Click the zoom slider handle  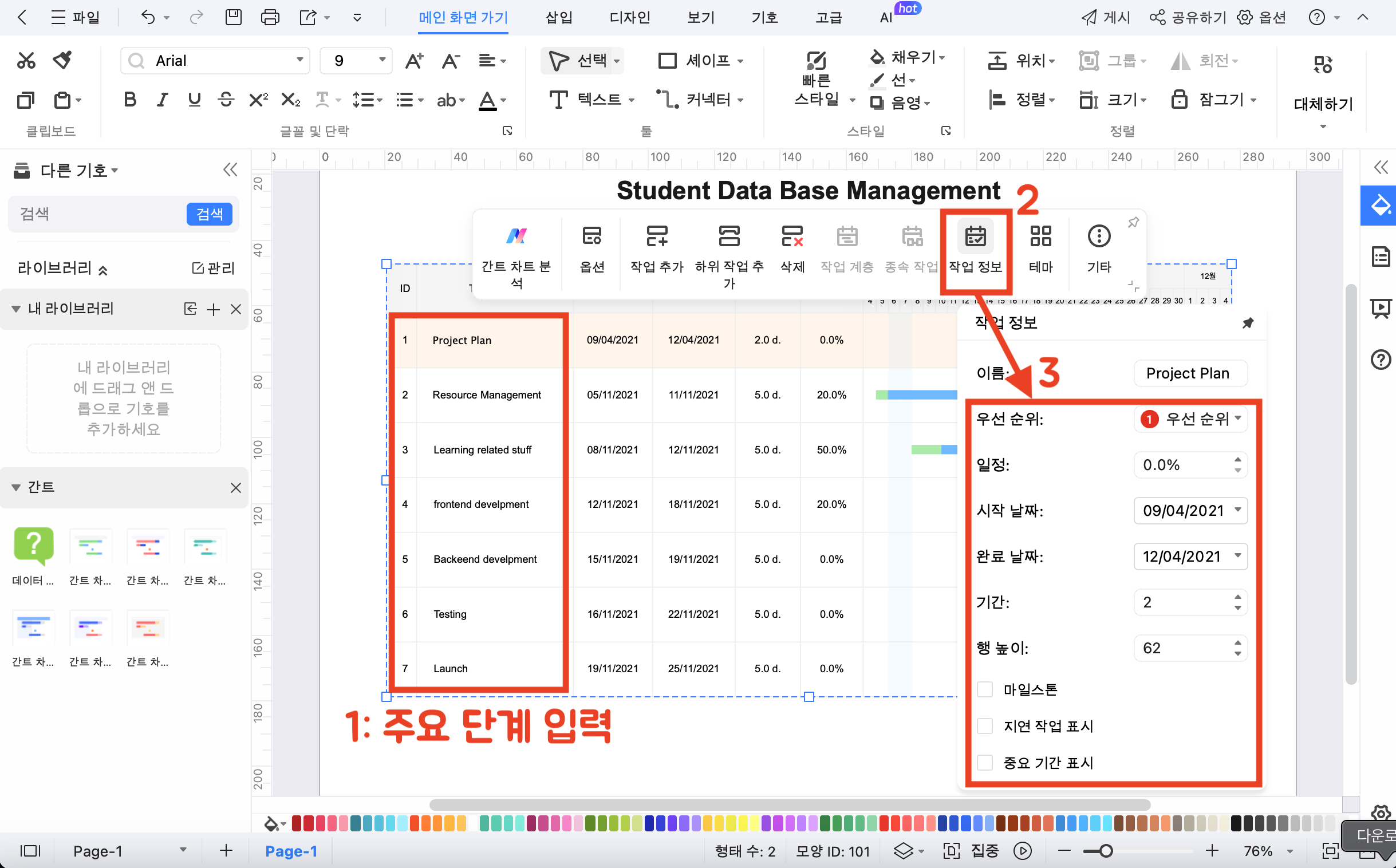[x=1106, y=851]
